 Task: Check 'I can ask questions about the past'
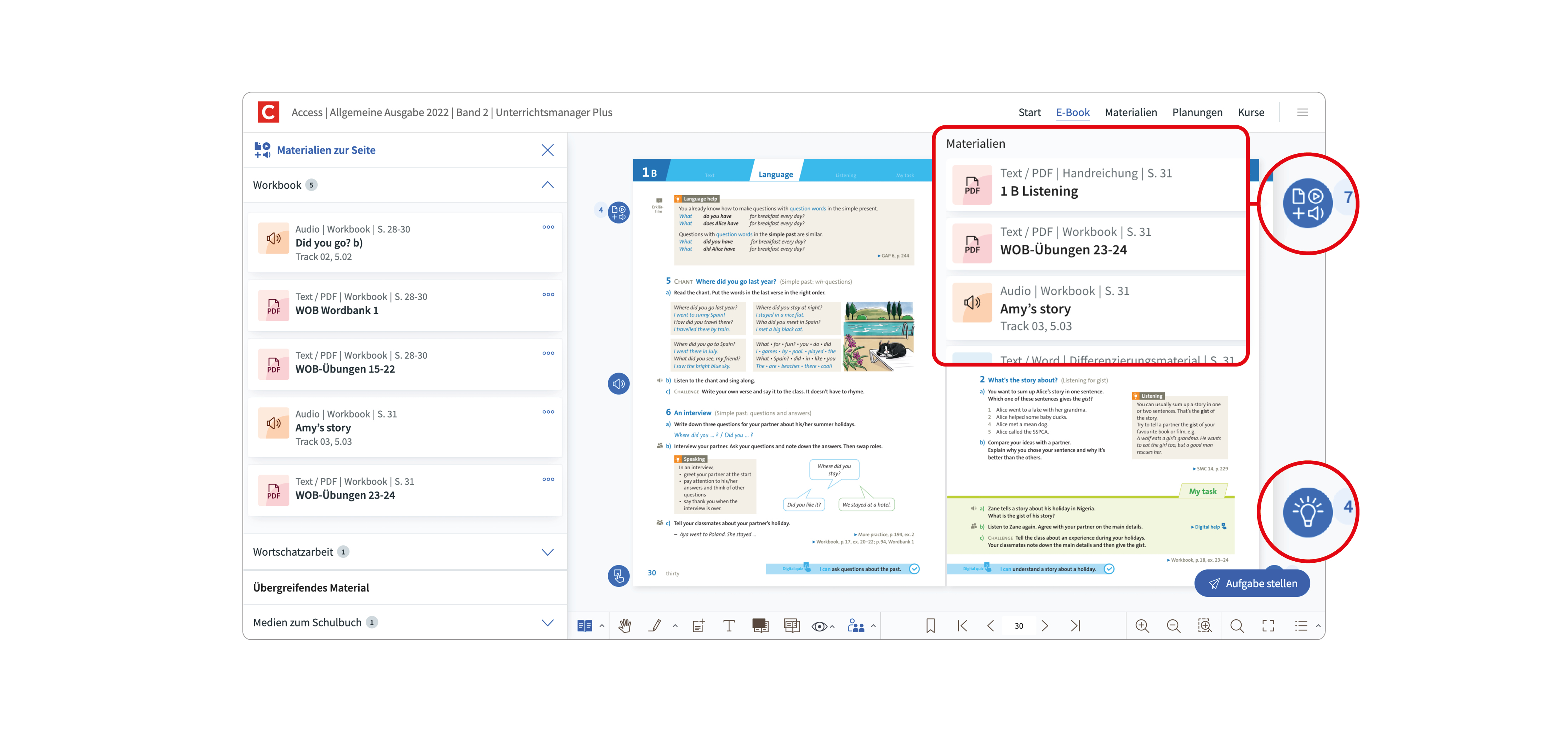coord(914,569)
